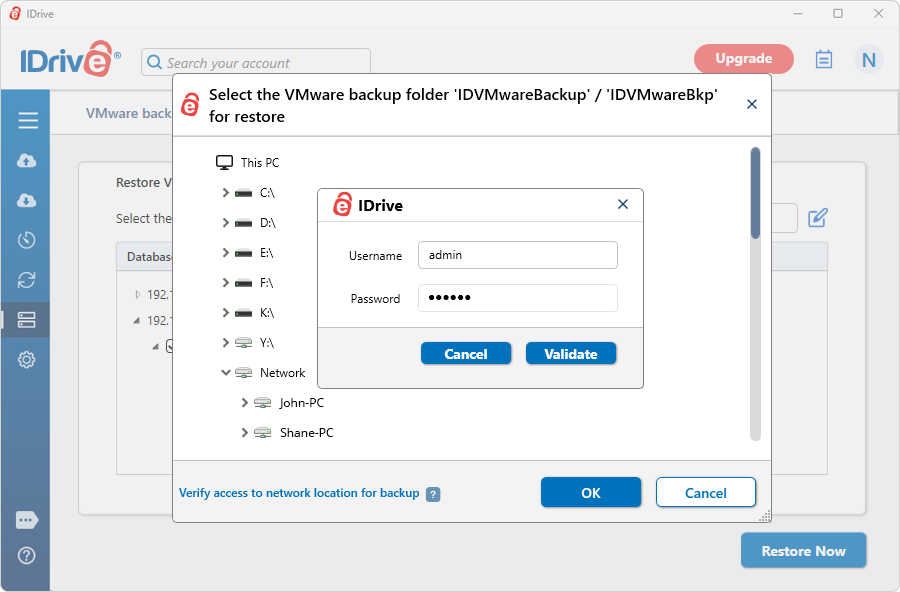Expand the F:\ drive
900x592 pixels.
click(226, 283)
